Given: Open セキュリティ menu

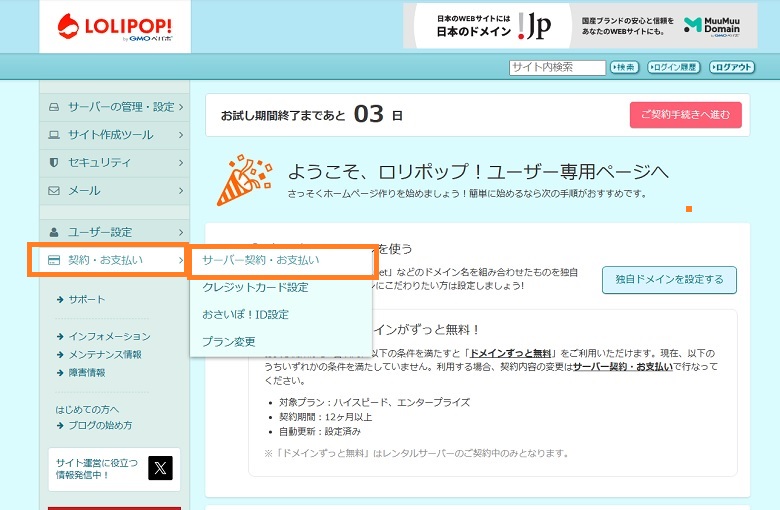Looking at the screenshot, I should [x=114, y=163].
